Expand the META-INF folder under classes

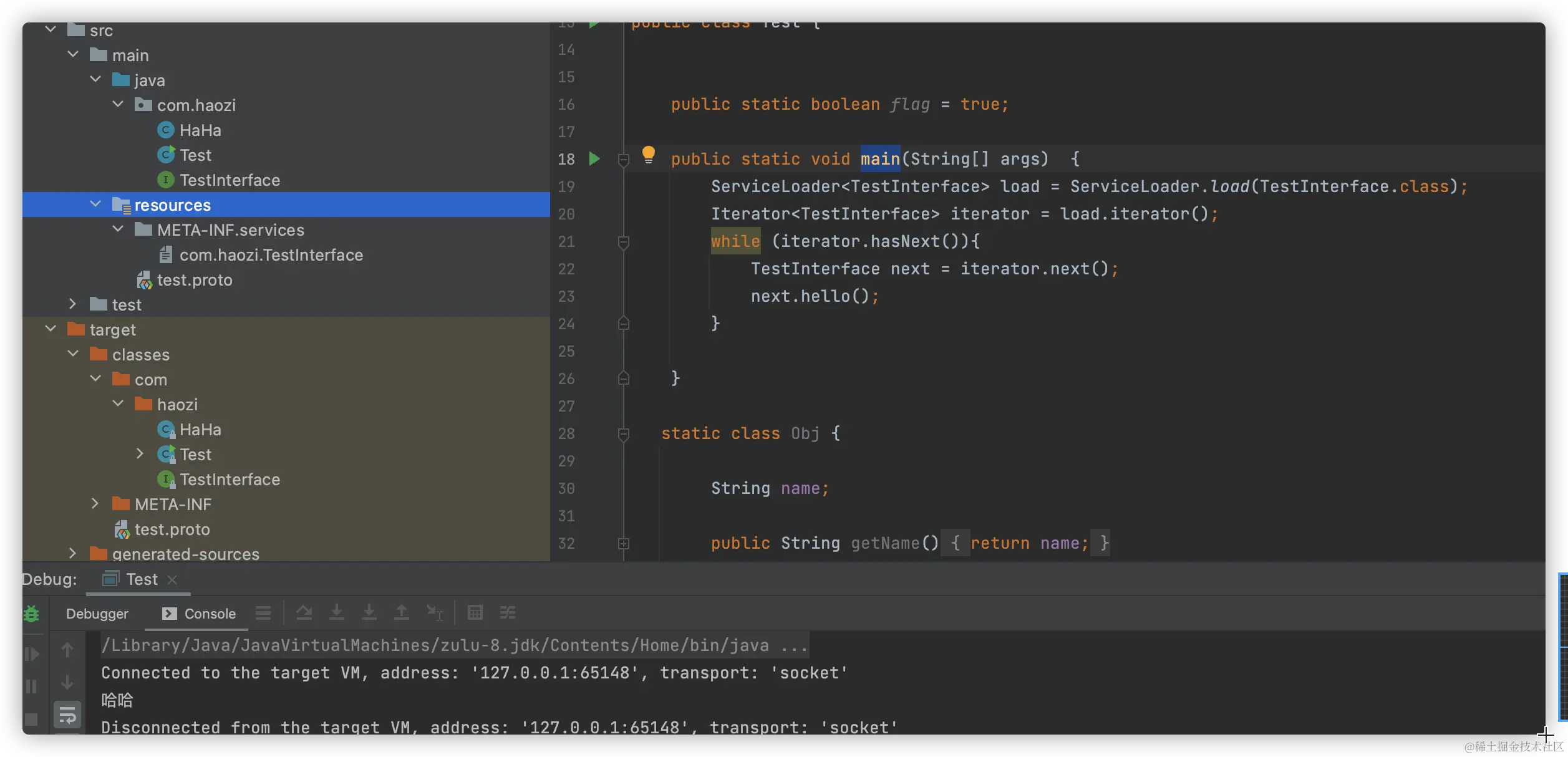pyautogui.click(x=95, y=504)
